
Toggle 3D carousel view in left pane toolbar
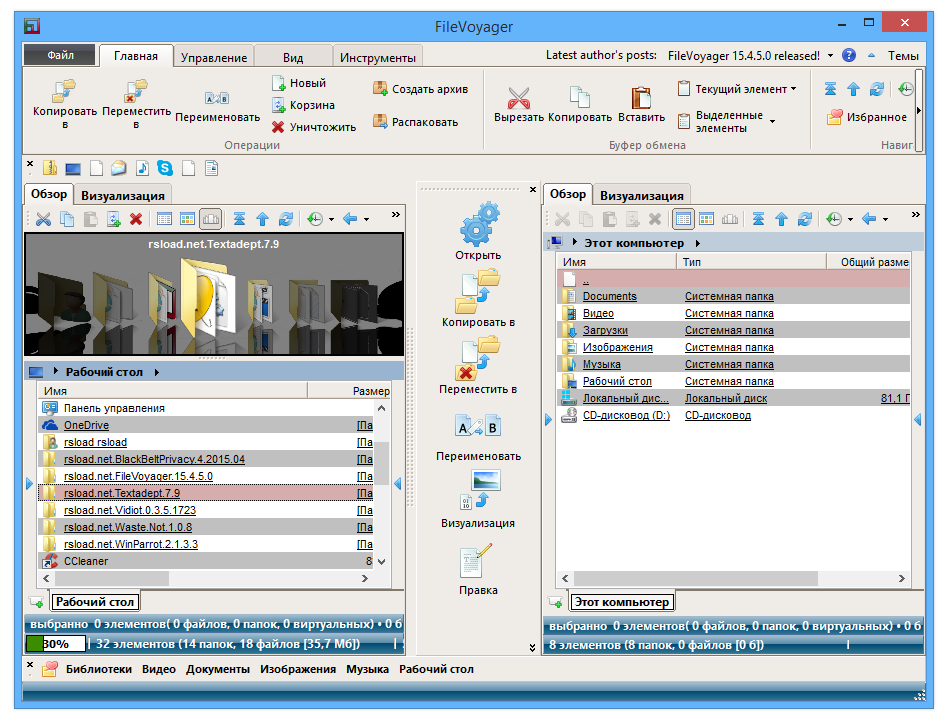tap(210, 219)
